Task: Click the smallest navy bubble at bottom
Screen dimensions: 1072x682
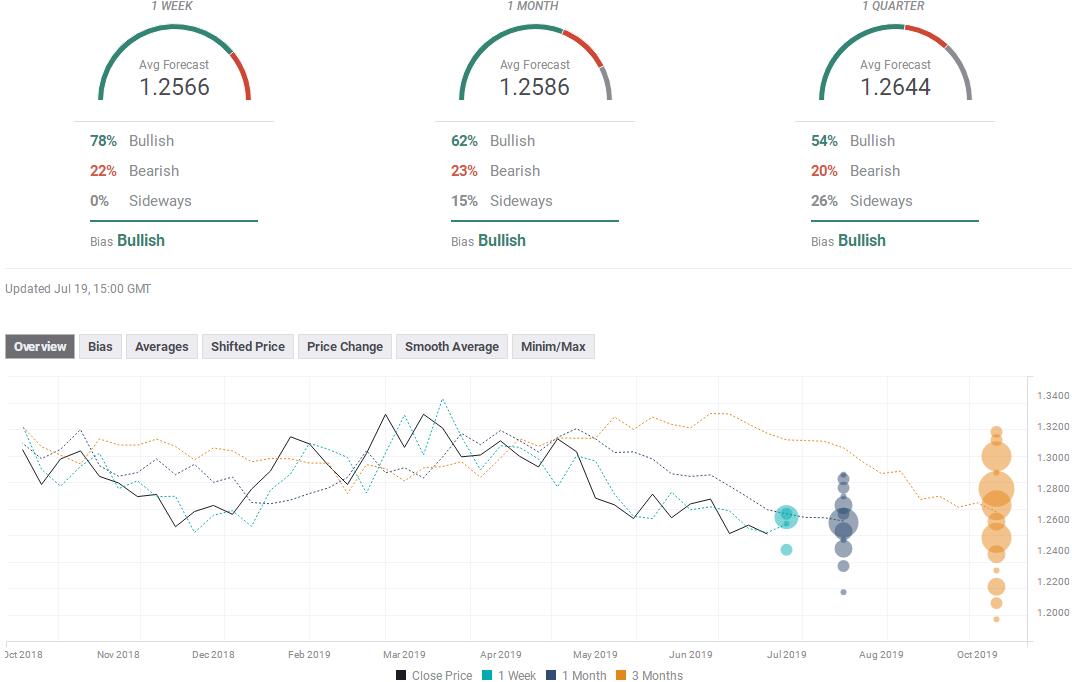Action: [844, 592]
